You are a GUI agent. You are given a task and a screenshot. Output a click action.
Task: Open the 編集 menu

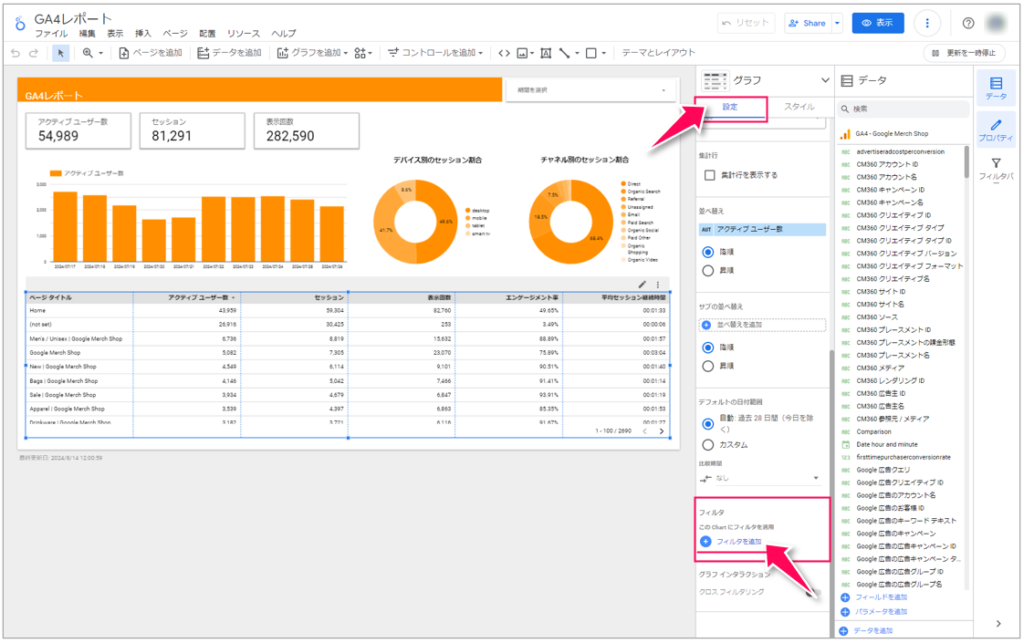click(87, 34)
